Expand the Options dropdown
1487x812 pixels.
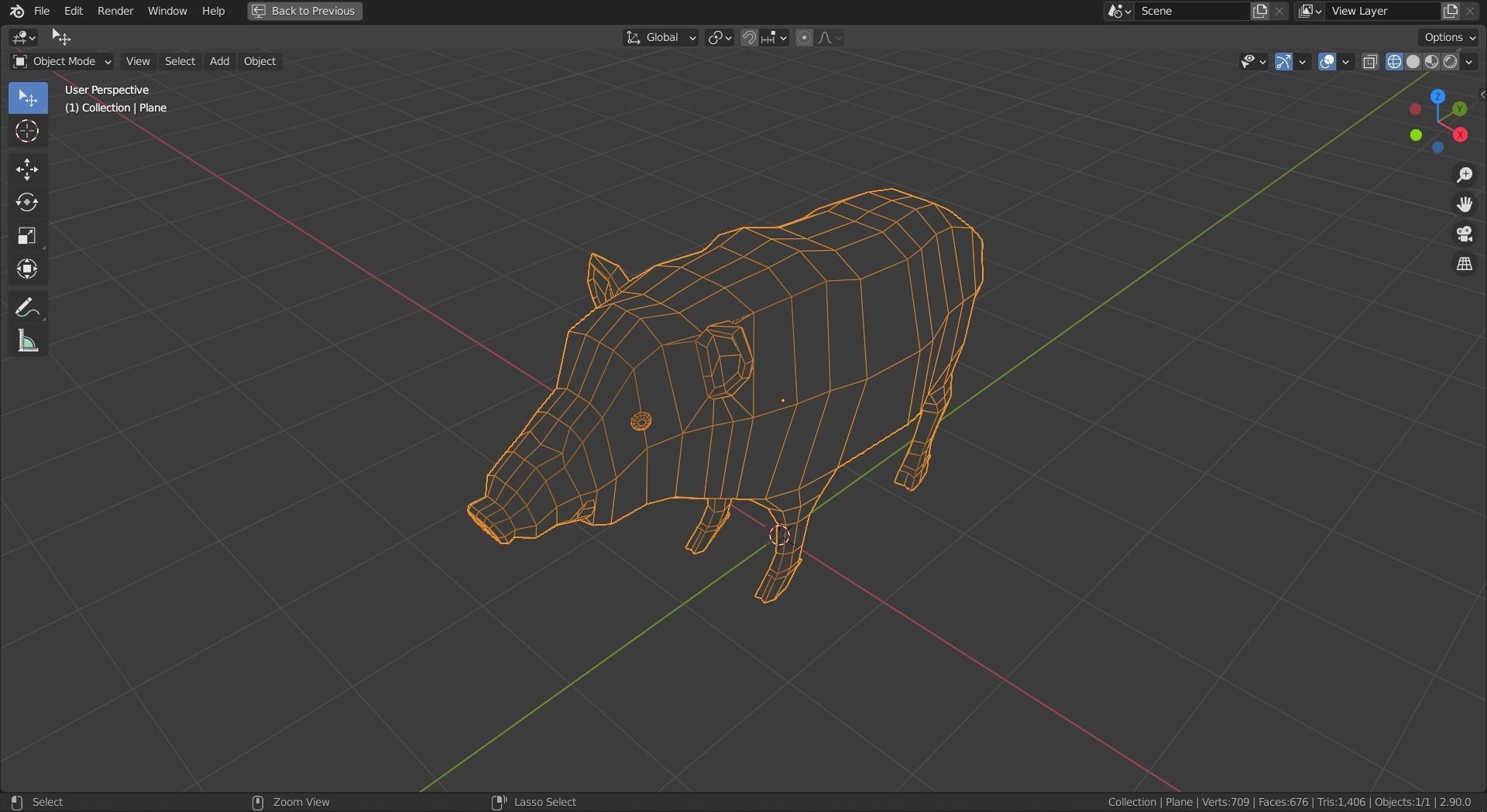pyautogui.click(x=1450, y=37)
